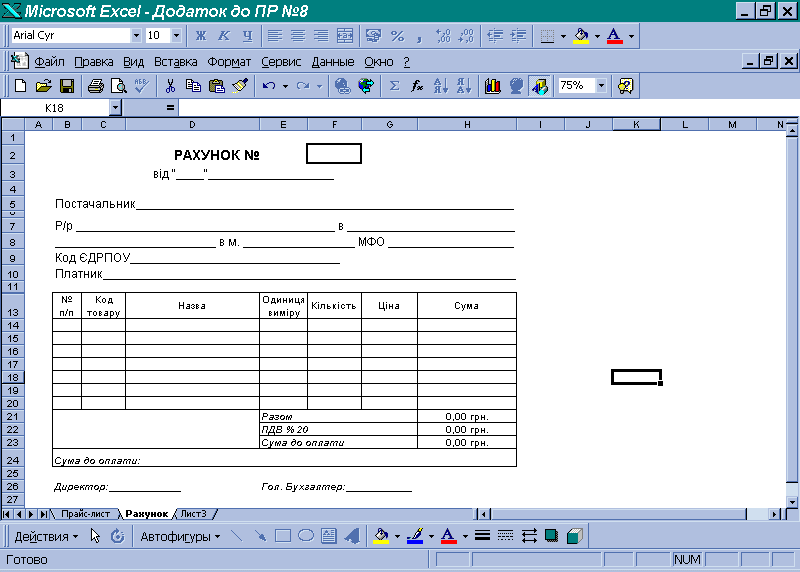Expand the Undo history dropdown arrow
This screenshot has width=800, height=572.
[x=285, y=86]
